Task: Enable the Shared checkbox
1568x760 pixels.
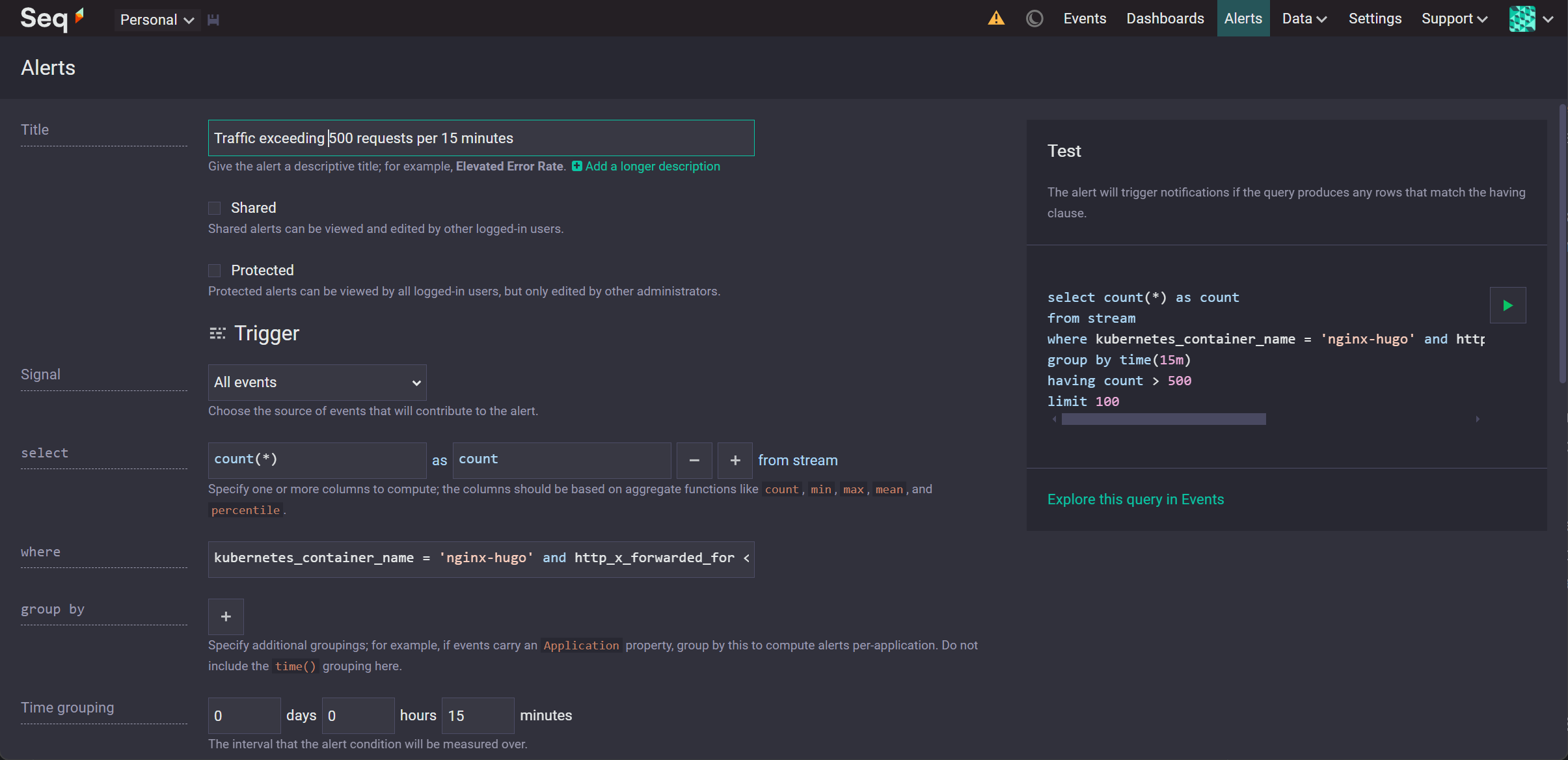Action: pos(214,208)
